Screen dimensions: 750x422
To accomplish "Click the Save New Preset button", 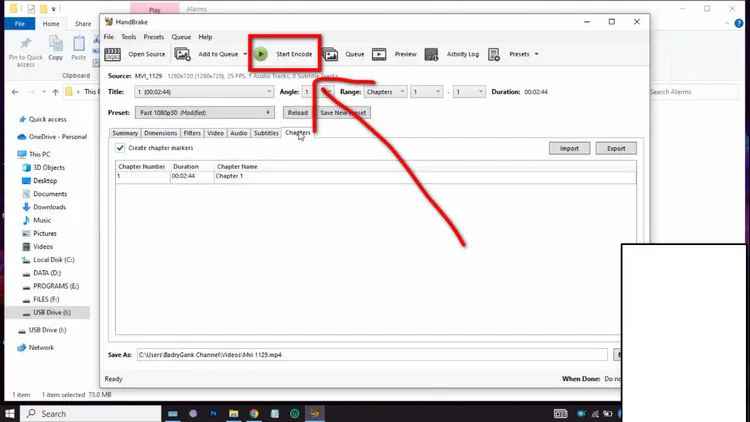I will (343, 112).
